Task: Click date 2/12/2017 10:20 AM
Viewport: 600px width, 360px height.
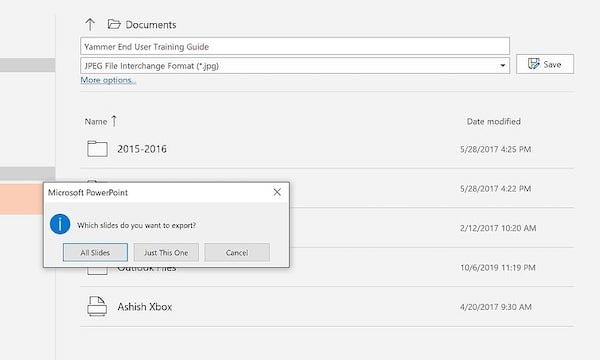Action: [x=498, y=228]
